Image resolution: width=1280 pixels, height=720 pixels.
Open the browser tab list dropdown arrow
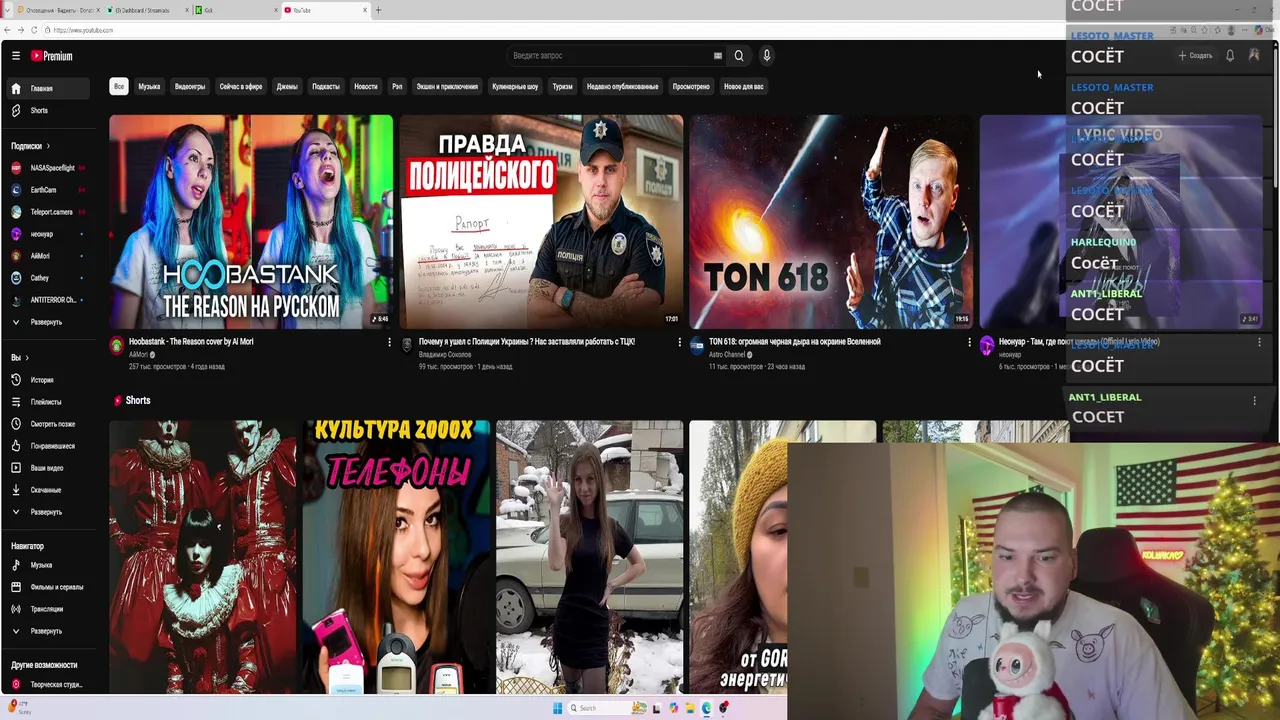(7, 10)
